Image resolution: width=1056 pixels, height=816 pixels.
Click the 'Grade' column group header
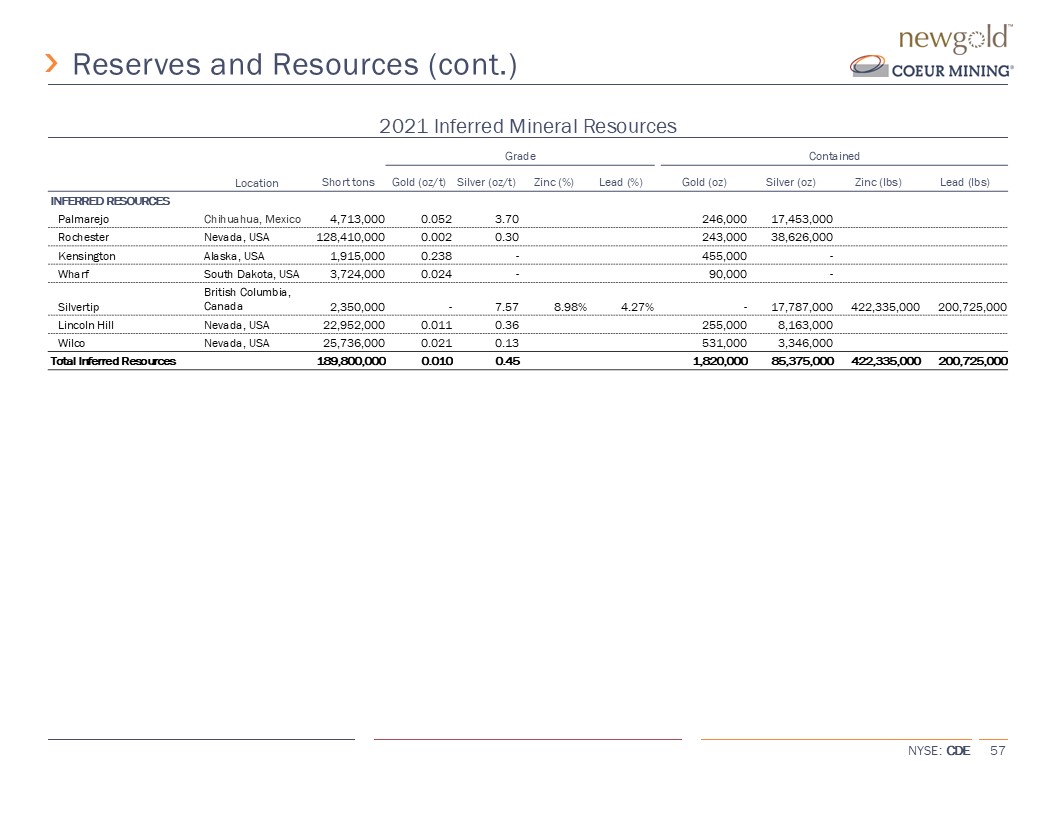519,156
